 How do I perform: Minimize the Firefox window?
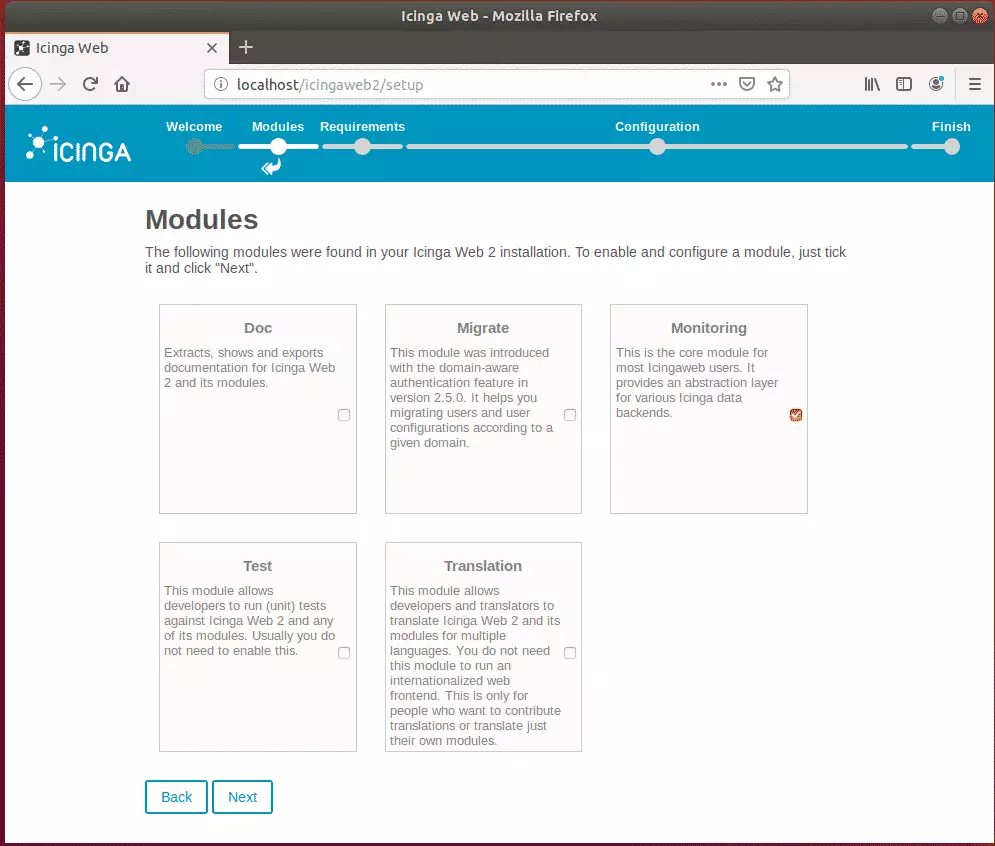940,16
